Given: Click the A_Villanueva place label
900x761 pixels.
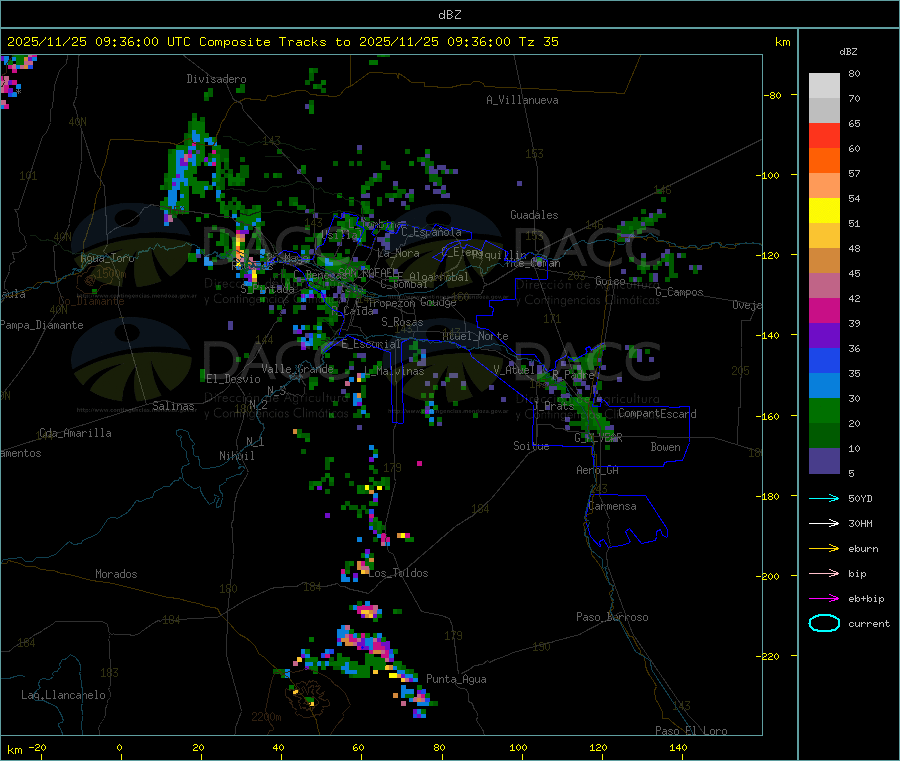Looking at the screenshot, I should 522,100.
